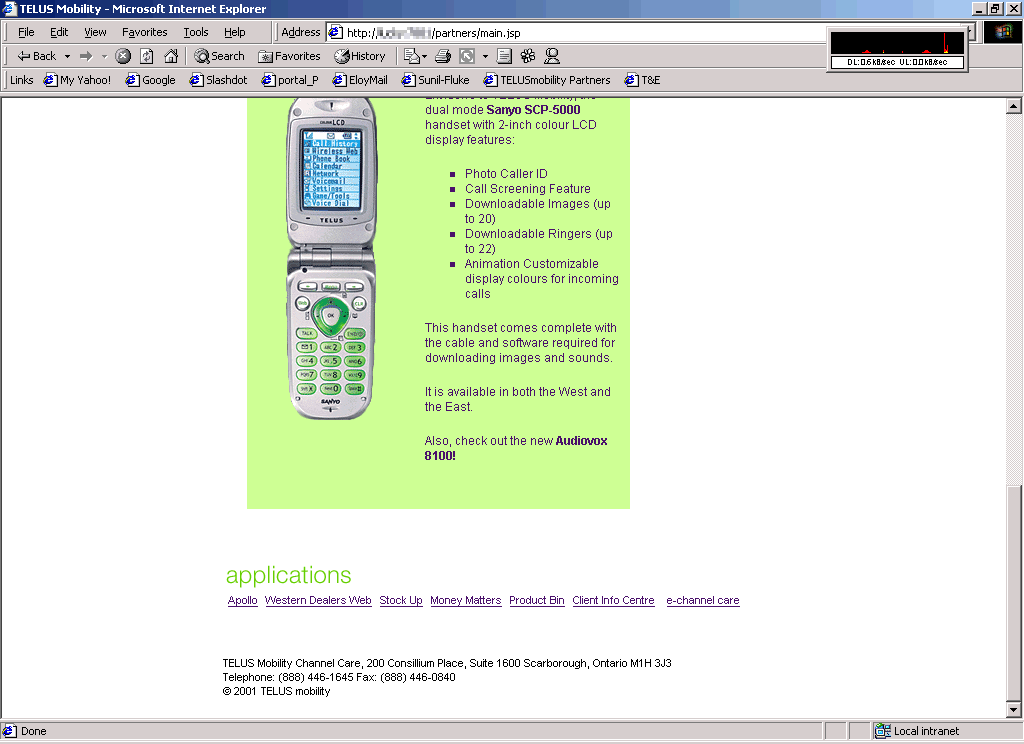This screenshot has height=744, width=1024.
Task: Refresh the page using the toolbar icon
Action: point(147,56)
